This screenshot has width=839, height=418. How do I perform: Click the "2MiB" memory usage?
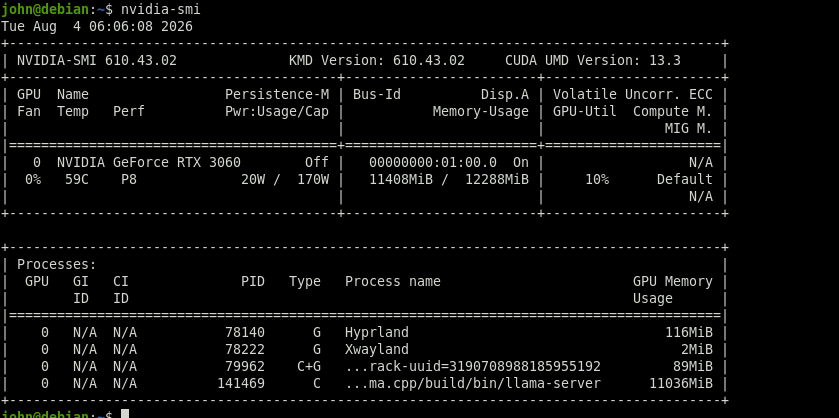click(697, 350)
